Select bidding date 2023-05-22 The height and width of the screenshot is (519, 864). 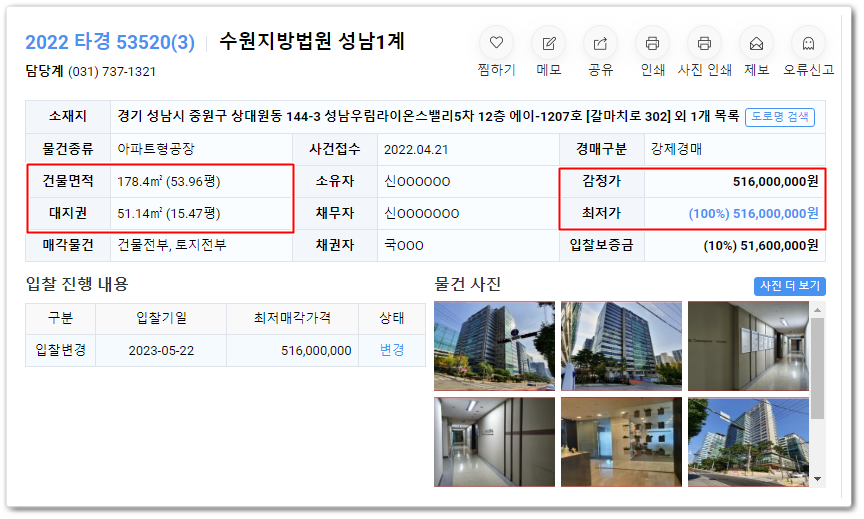pyautogui.click(x=161, y=350)
